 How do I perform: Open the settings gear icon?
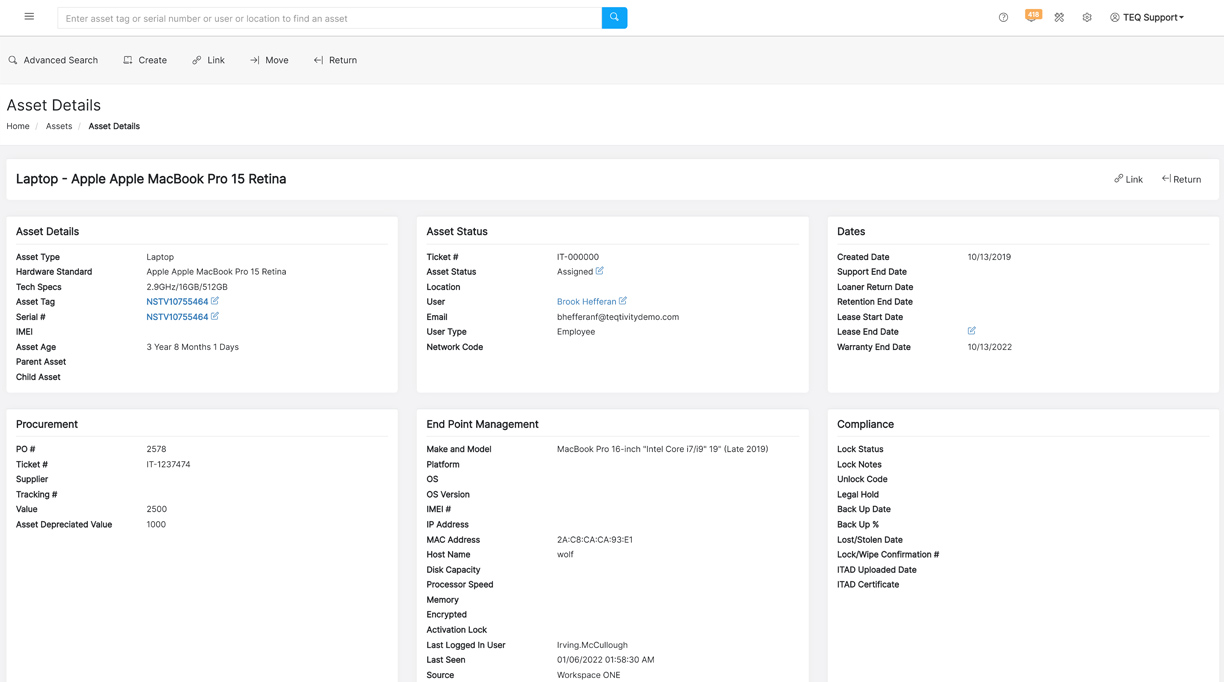click(x=1087, y=17)
